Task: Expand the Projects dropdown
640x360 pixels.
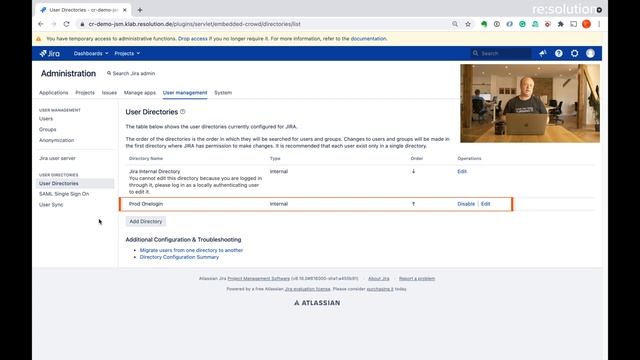Action: (x=127, y=53)
